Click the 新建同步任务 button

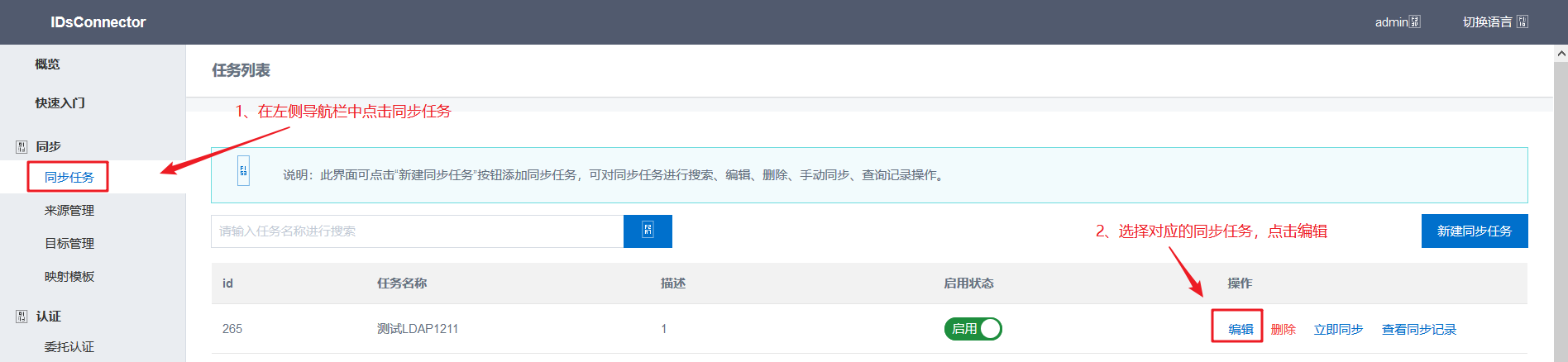coord(1475,231)
